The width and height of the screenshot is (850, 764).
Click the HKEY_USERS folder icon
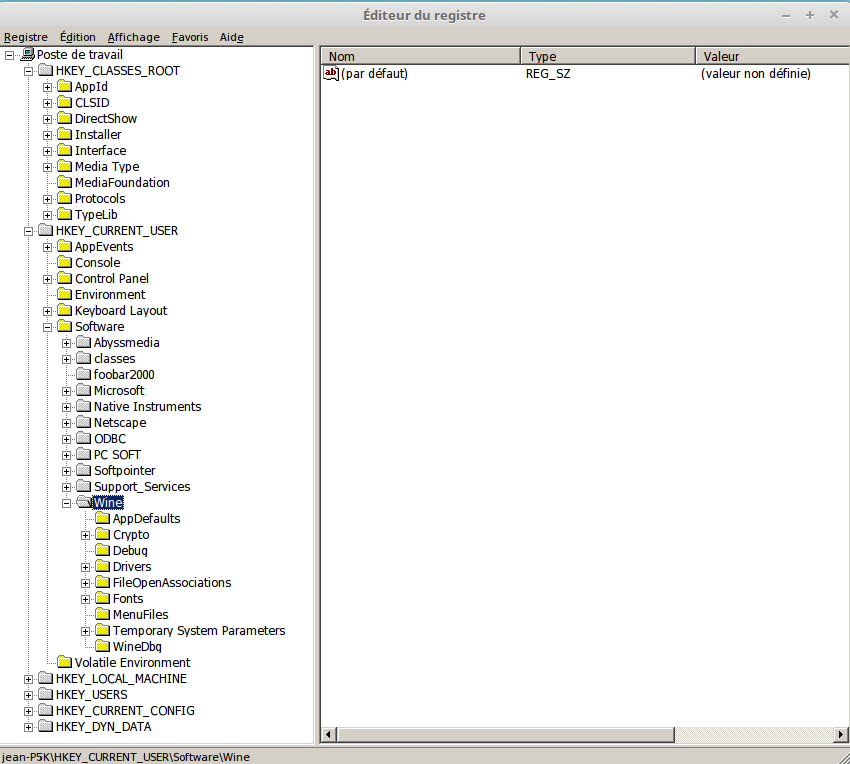[46, 695]
